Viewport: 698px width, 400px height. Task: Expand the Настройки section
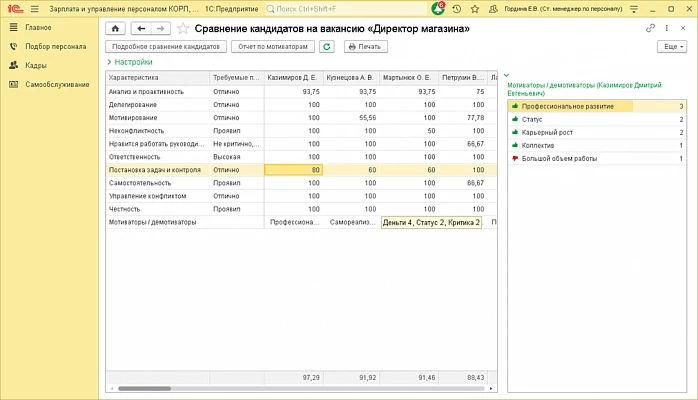[x=130, y=62]
